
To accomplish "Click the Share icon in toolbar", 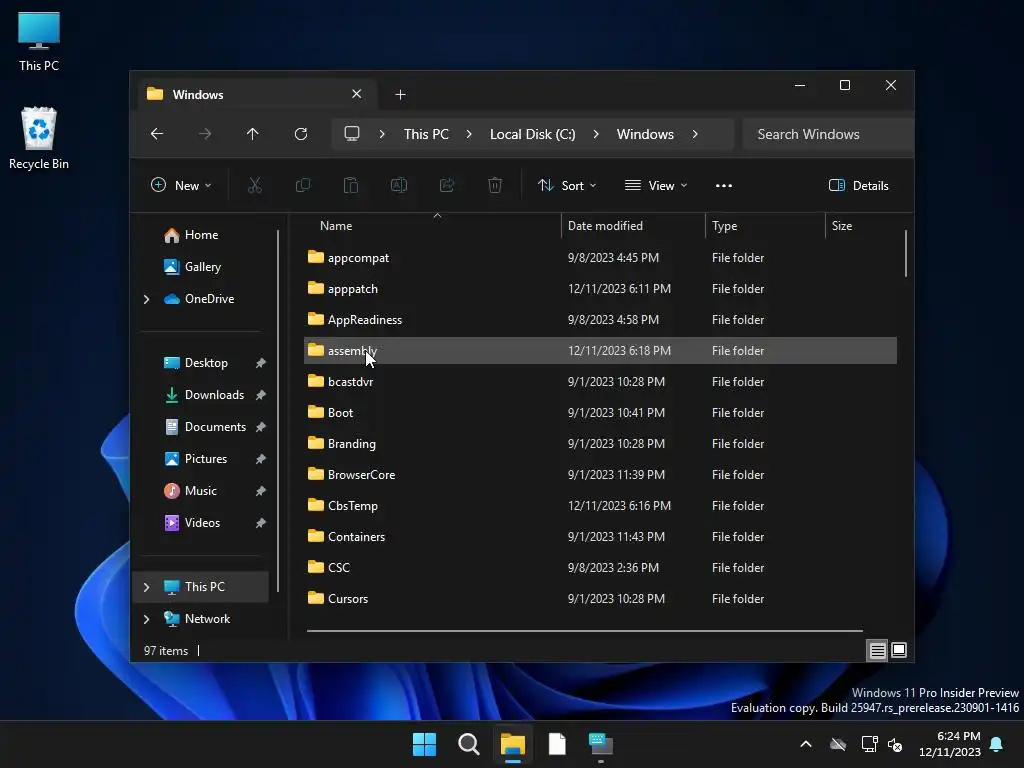I will click(447, 185).
